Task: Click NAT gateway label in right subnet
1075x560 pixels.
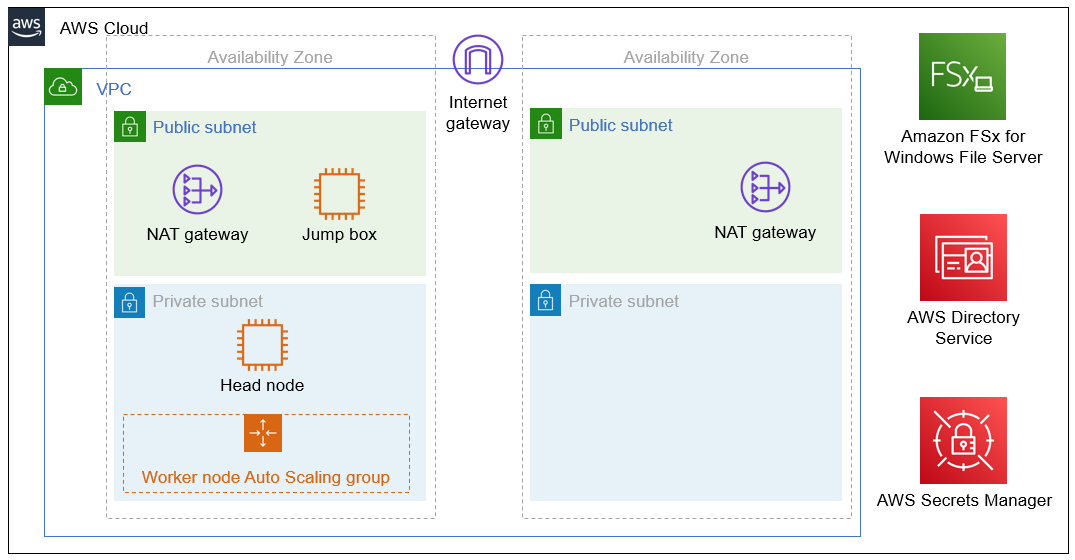Action: pyautogui.click(x=765, y=232)
